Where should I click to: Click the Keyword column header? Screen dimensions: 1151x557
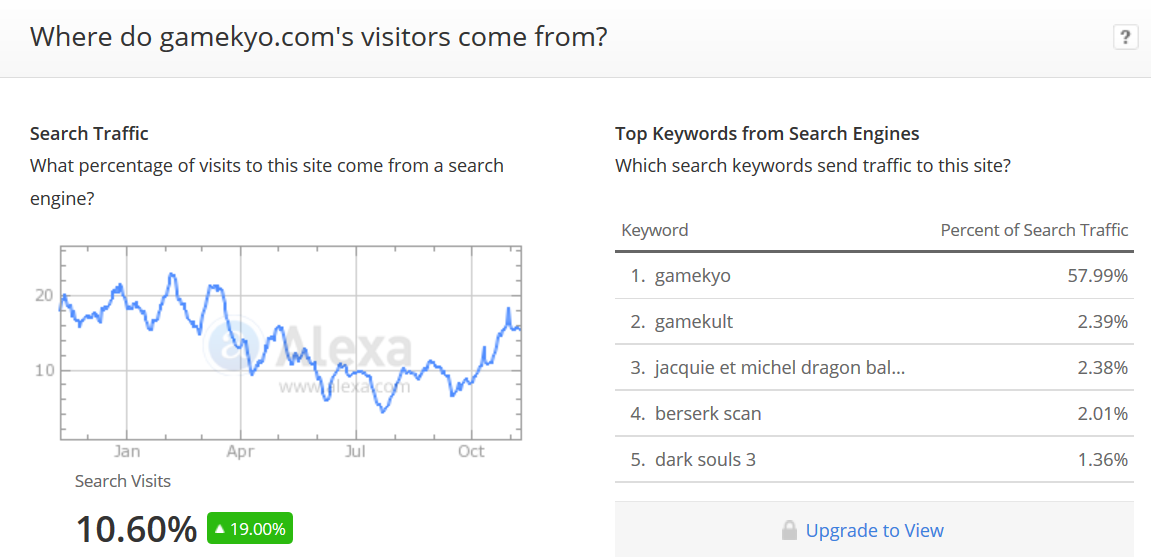click(655, 230)
